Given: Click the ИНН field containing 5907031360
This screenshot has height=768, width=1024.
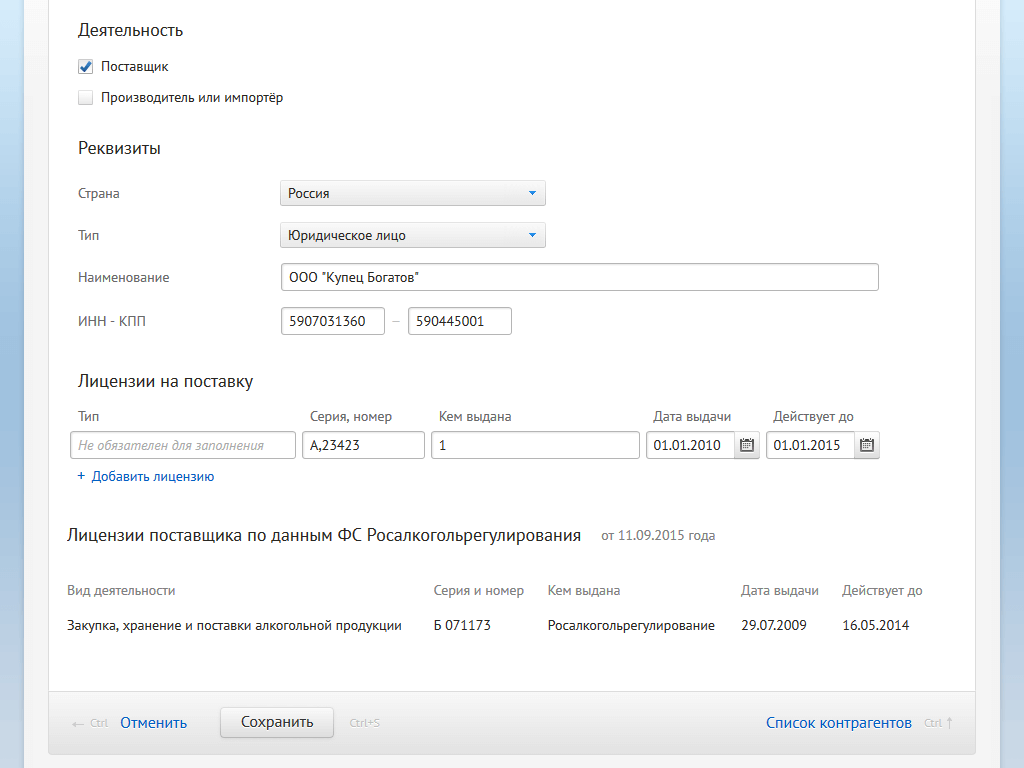Looking at the screenshot, I should coord(333,321).
